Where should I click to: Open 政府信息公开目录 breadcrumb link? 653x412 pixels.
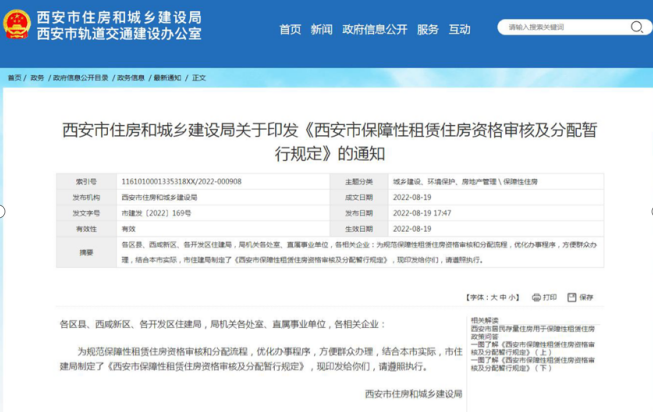[x=80, y=78]
